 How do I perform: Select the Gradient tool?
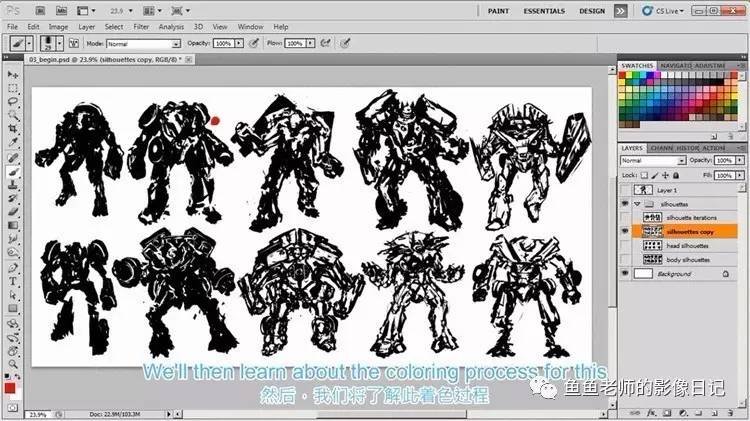13,225
